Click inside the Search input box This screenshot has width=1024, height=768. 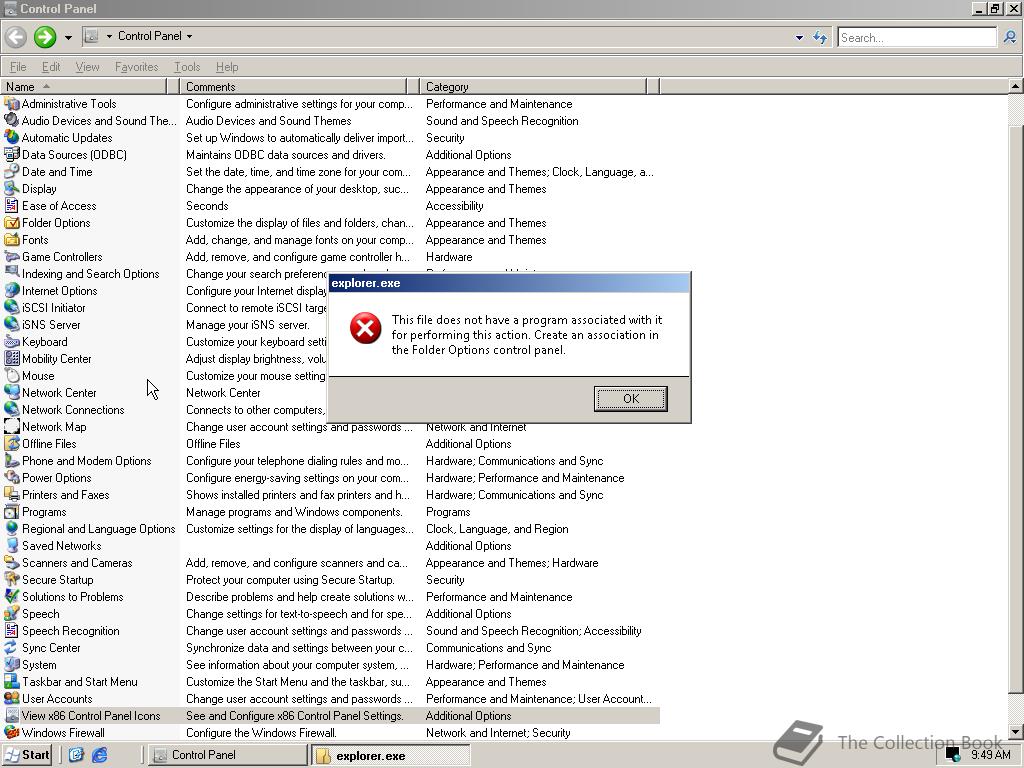[917, 37]
